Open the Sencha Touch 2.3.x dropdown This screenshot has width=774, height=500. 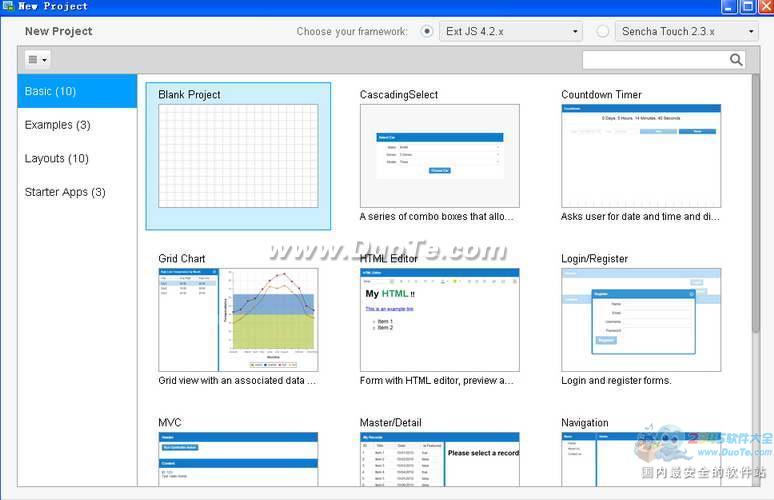click(687, 32)
